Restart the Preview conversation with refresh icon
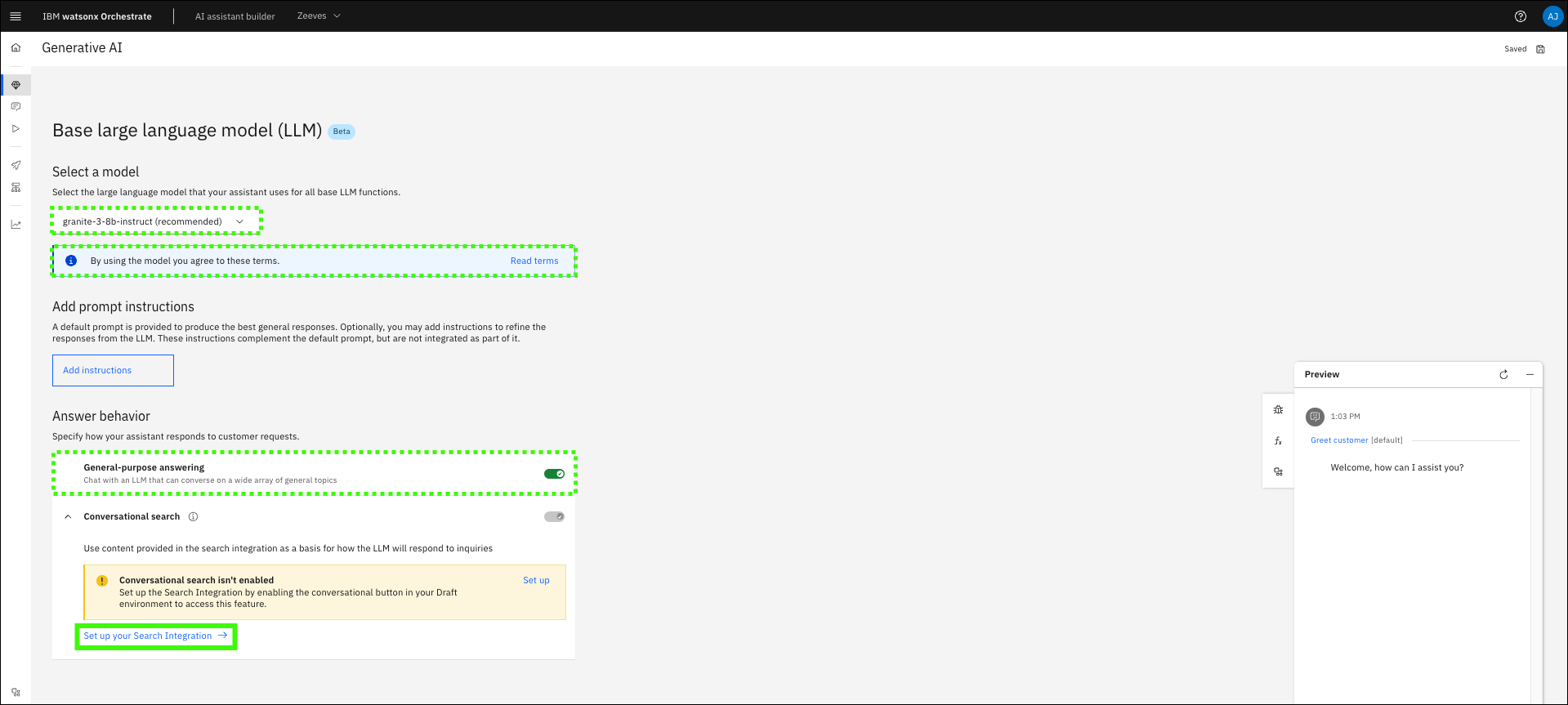1568x705 pixels. [1503, 375]
